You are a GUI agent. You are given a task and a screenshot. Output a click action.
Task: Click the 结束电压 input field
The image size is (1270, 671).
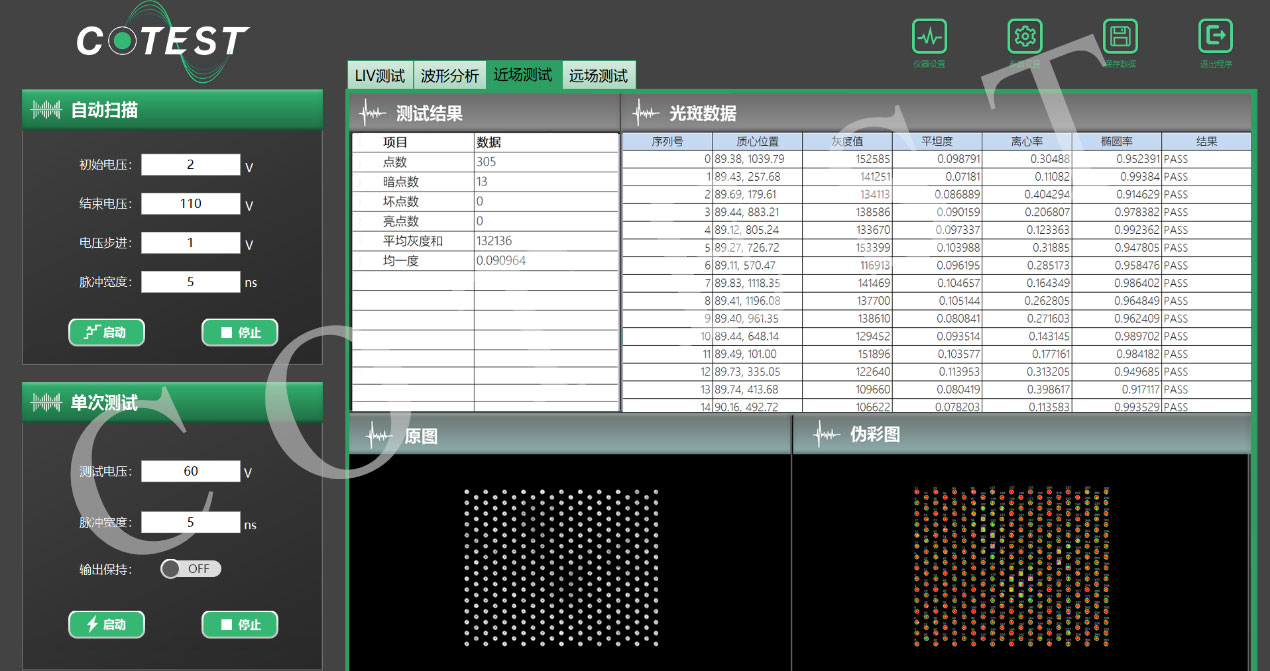[190, 204]
